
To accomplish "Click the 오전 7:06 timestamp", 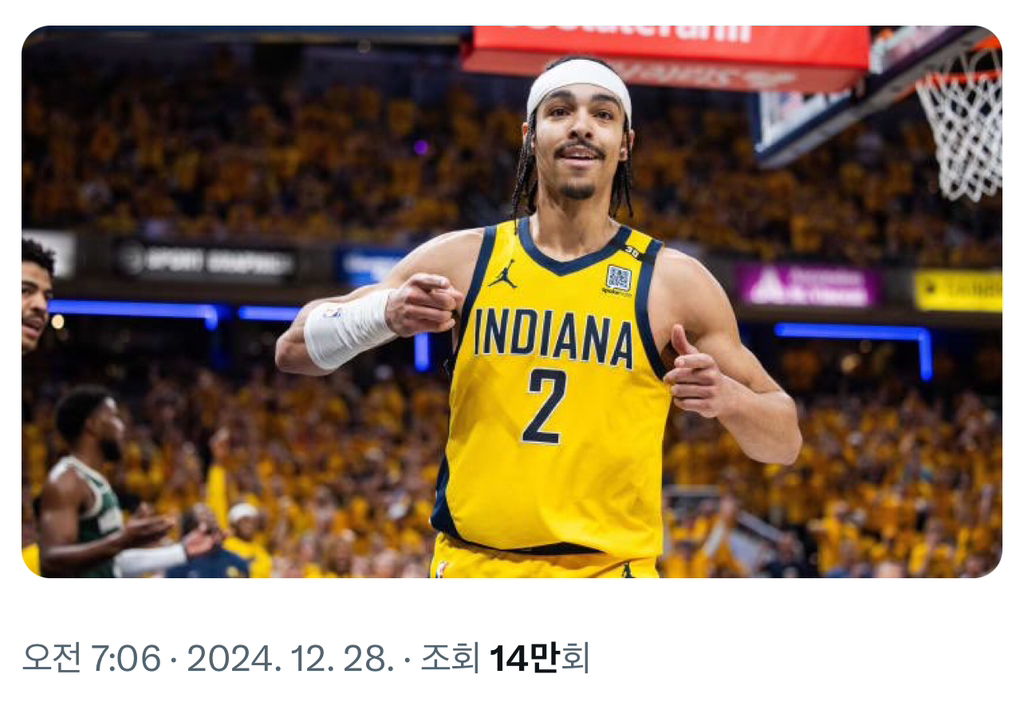I will tap(91, 658).
